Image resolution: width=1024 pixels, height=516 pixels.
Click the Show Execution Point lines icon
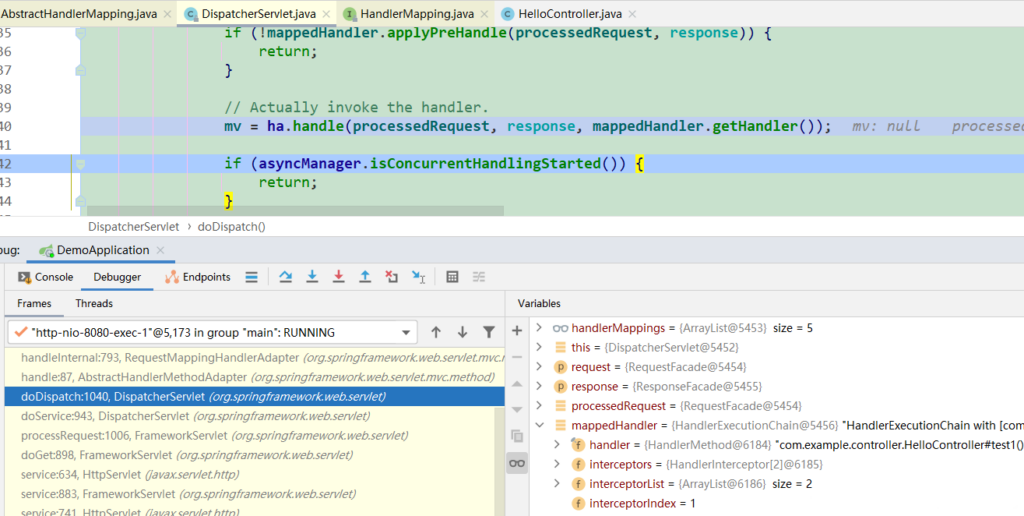click(x=251, y=277)
